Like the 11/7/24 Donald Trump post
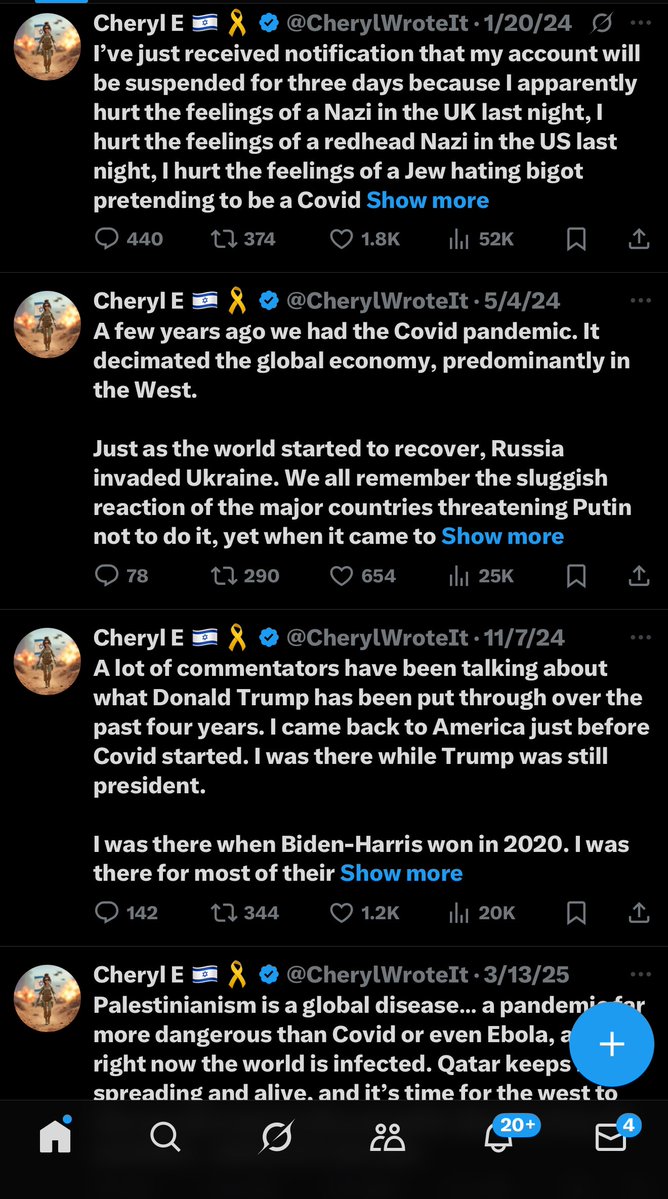 342,912
